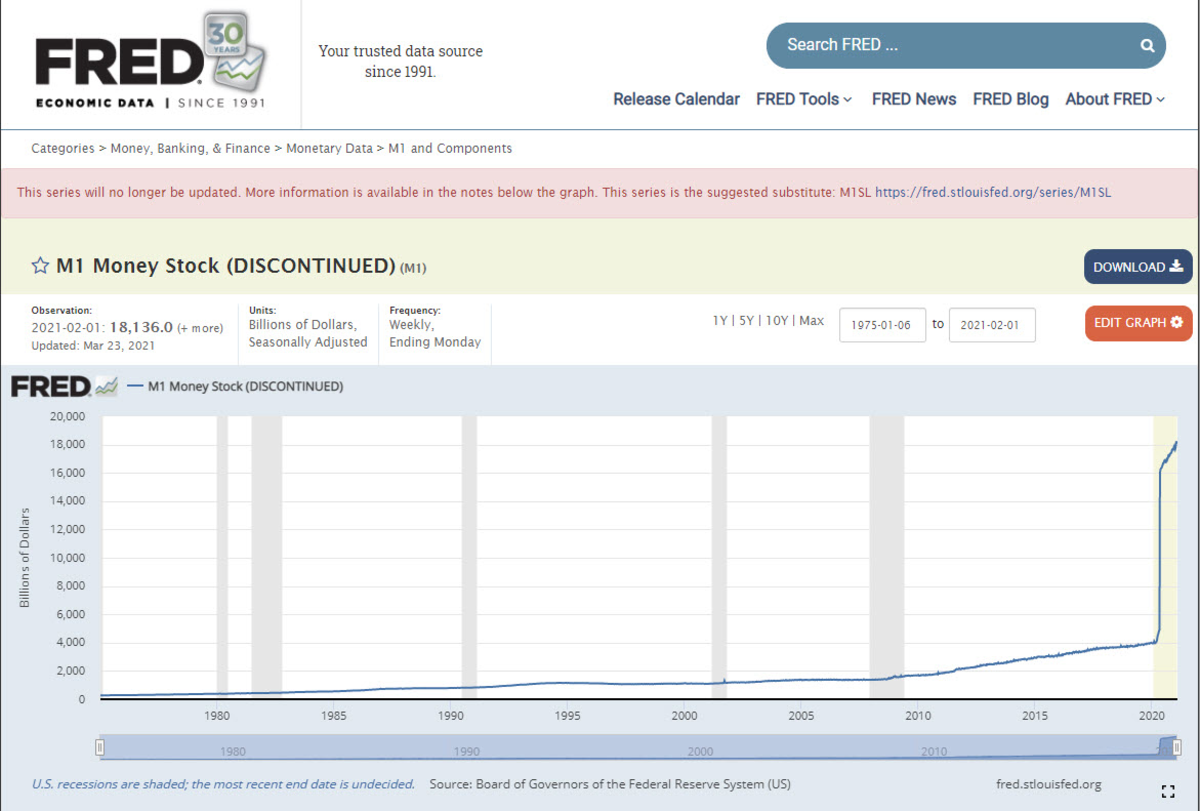Select the 10Y date range

point(777,321)
